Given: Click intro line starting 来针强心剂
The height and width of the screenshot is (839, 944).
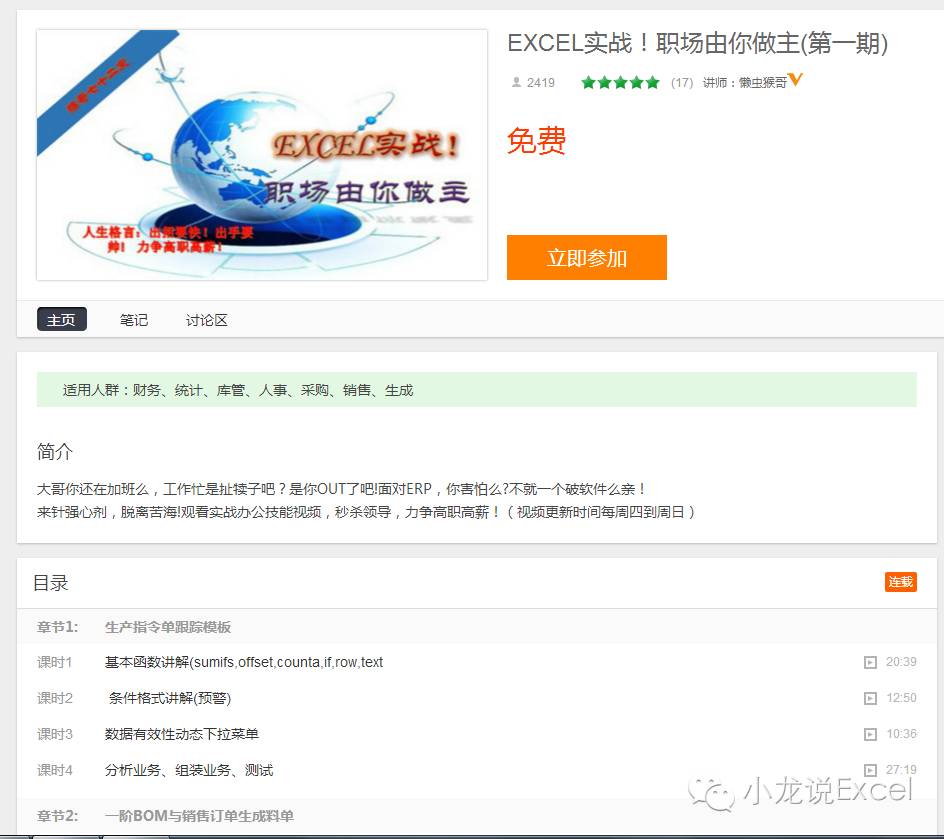Looking at the screenshot, I should pyautogui.click(x=366, y=512).
